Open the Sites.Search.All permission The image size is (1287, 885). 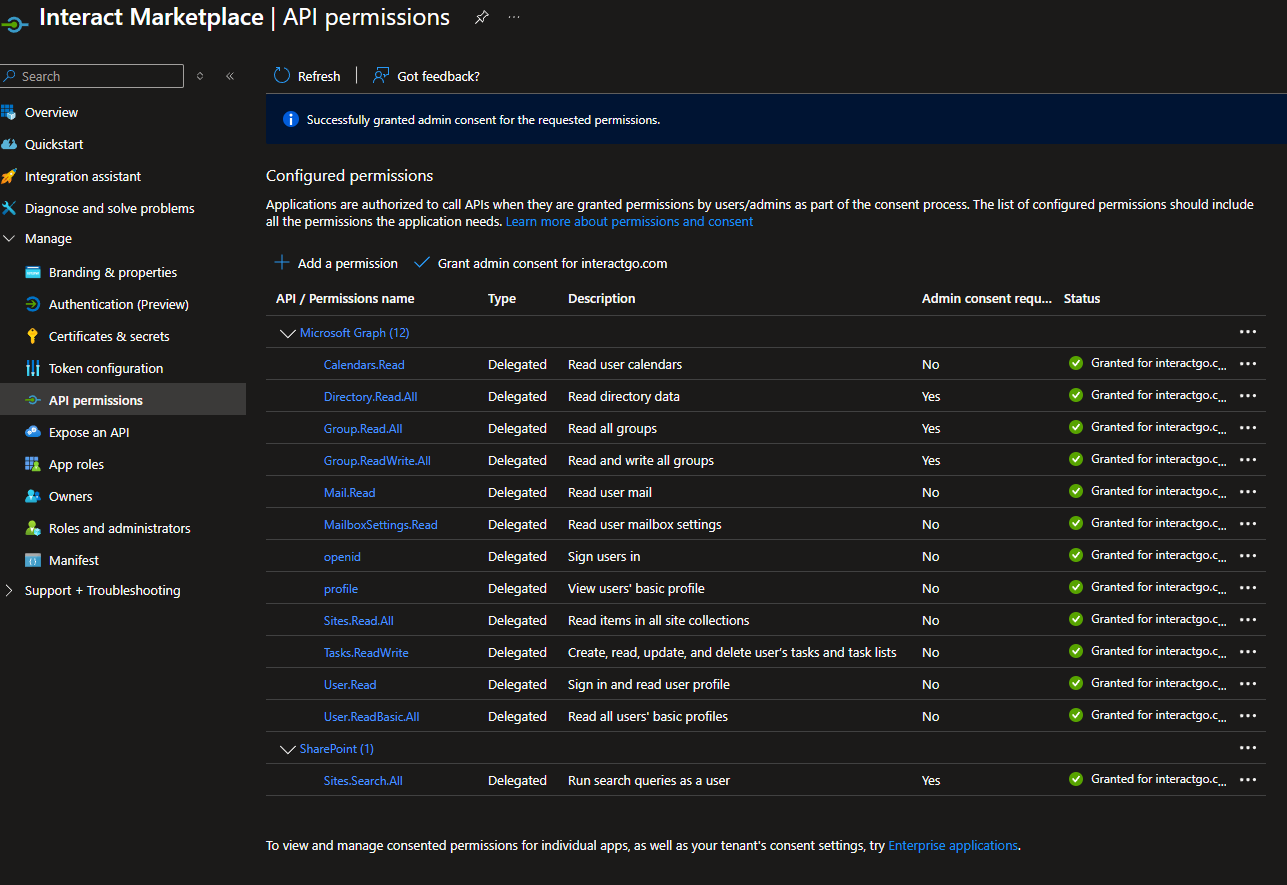363,780
